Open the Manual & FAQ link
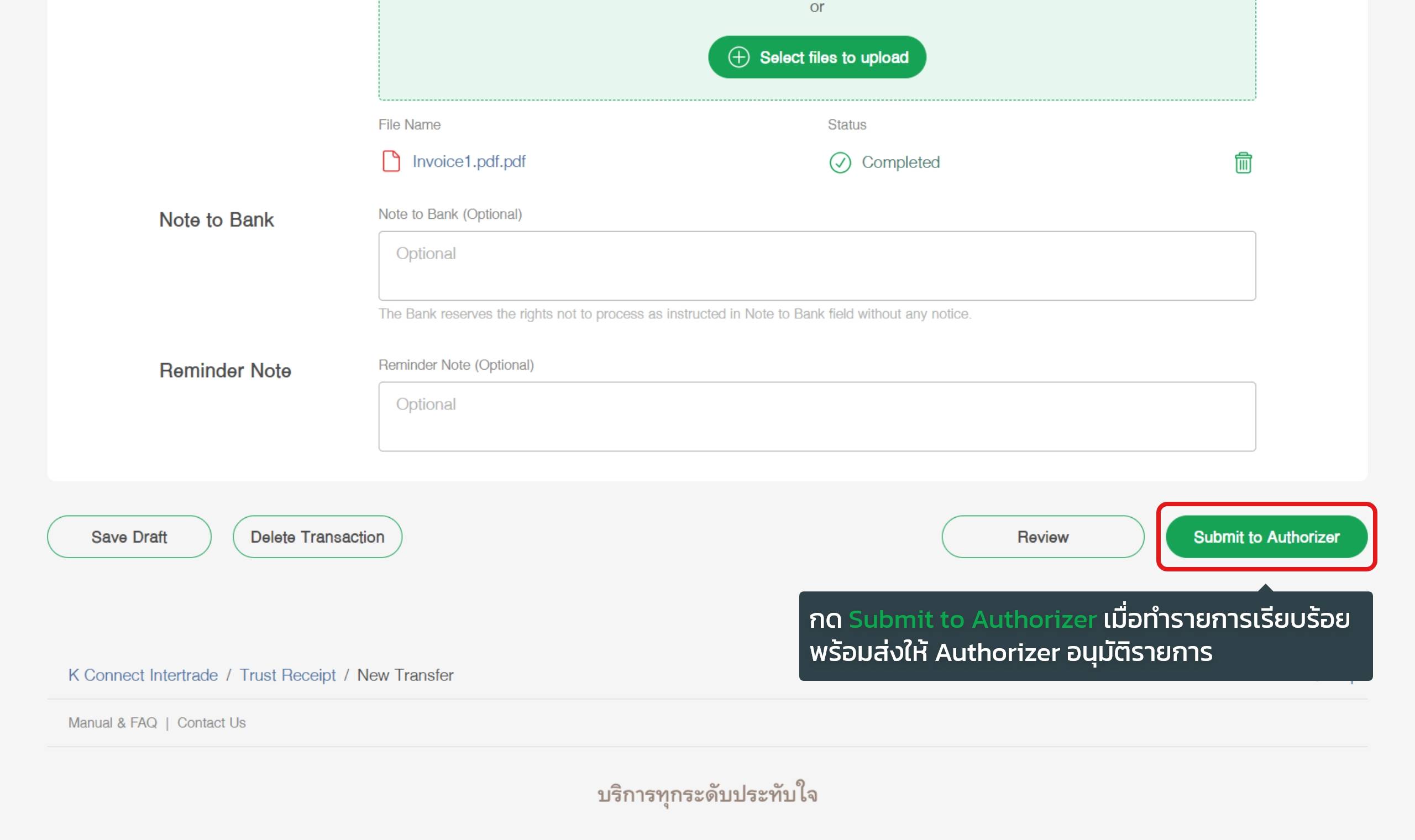 113,723
